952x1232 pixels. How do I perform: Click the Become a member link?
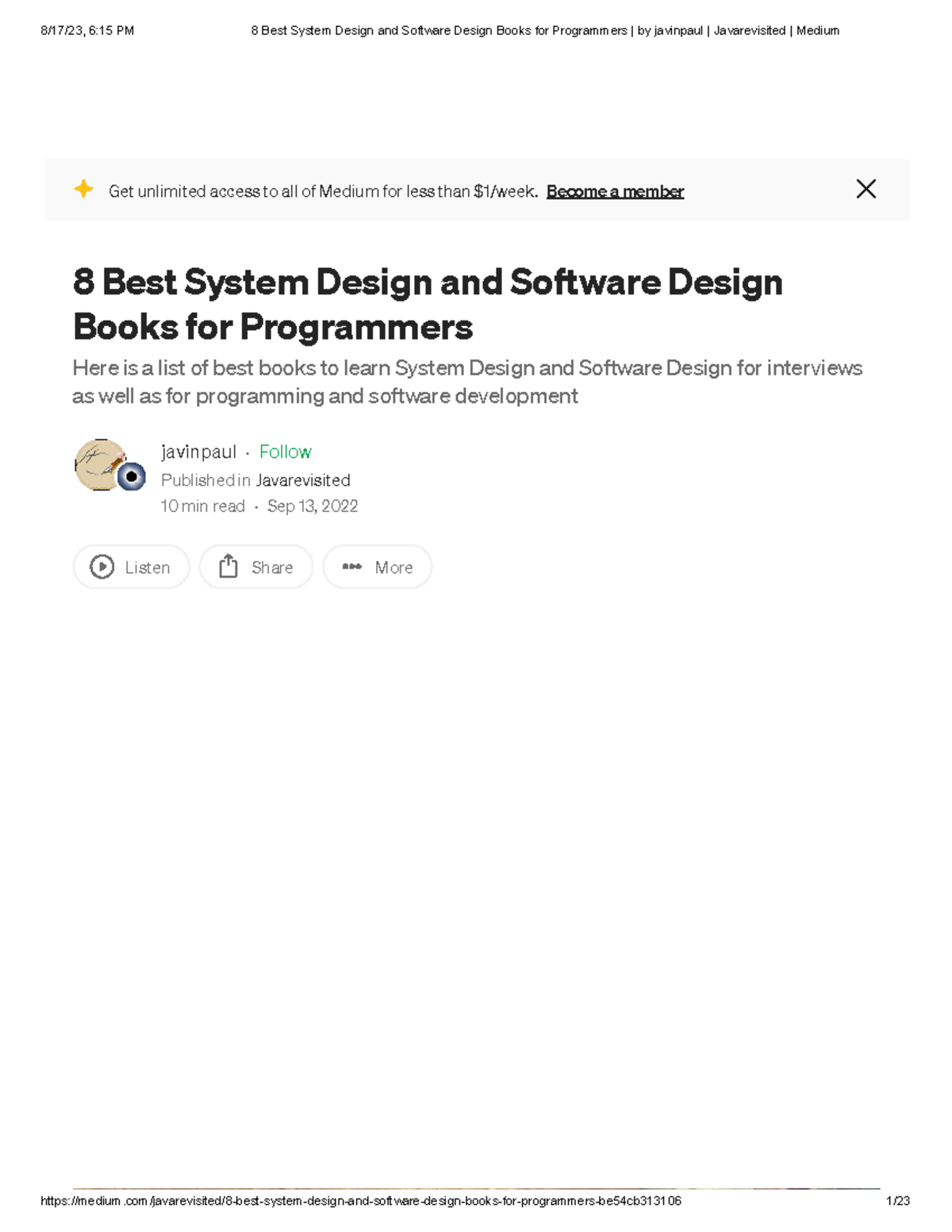coord(616,191)
